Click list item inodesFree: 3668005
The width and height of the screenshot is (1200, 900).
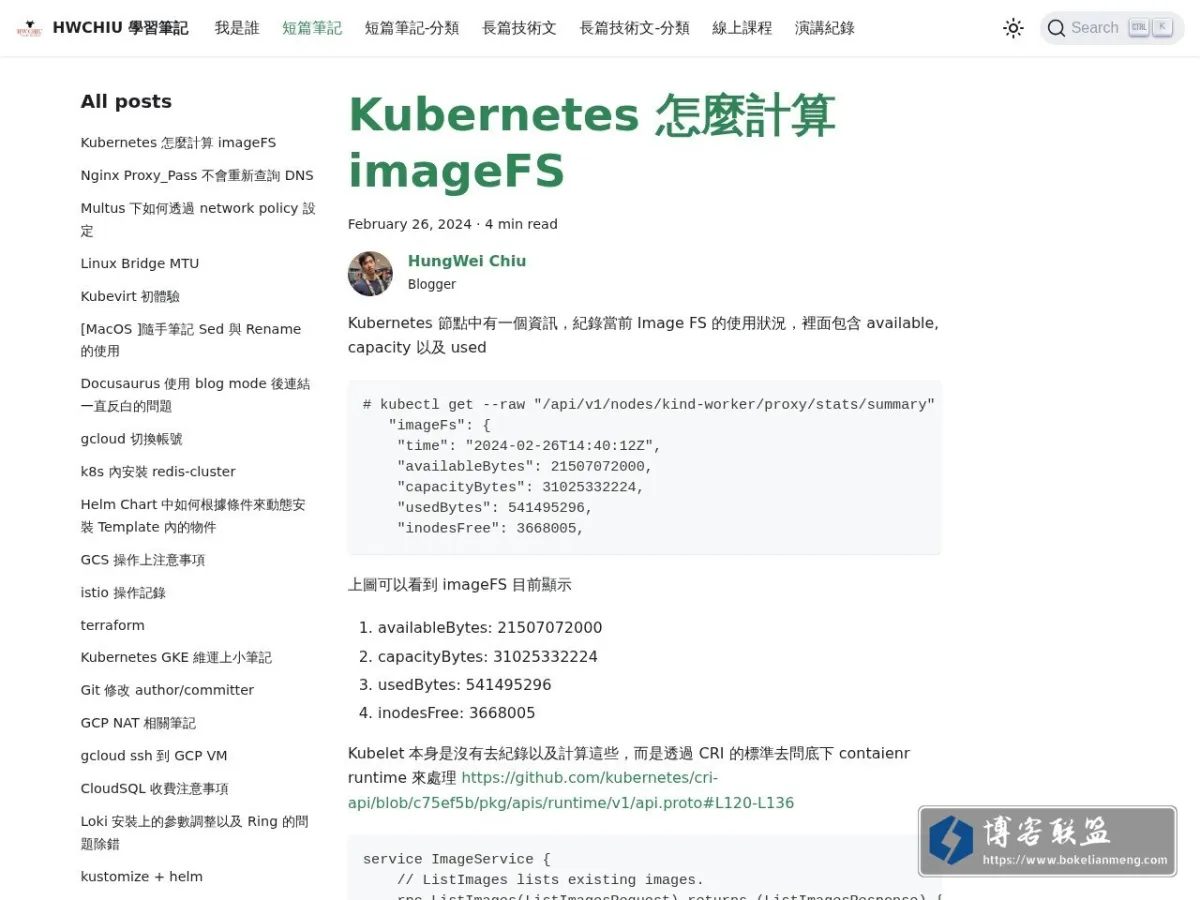[x=456, y=713]
